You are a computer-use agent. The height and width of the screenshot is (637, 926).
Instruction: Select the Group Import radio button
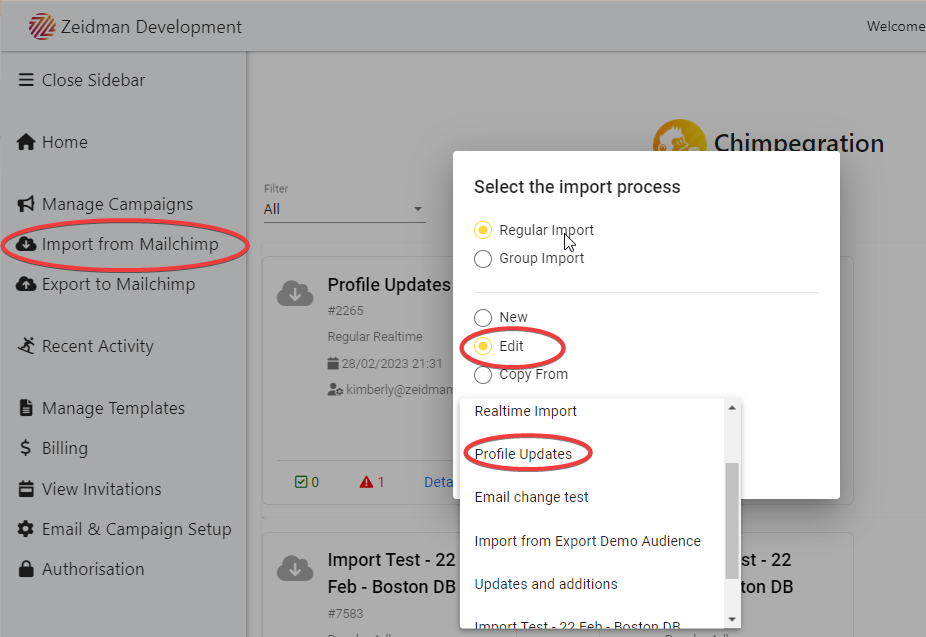[483, 259]
